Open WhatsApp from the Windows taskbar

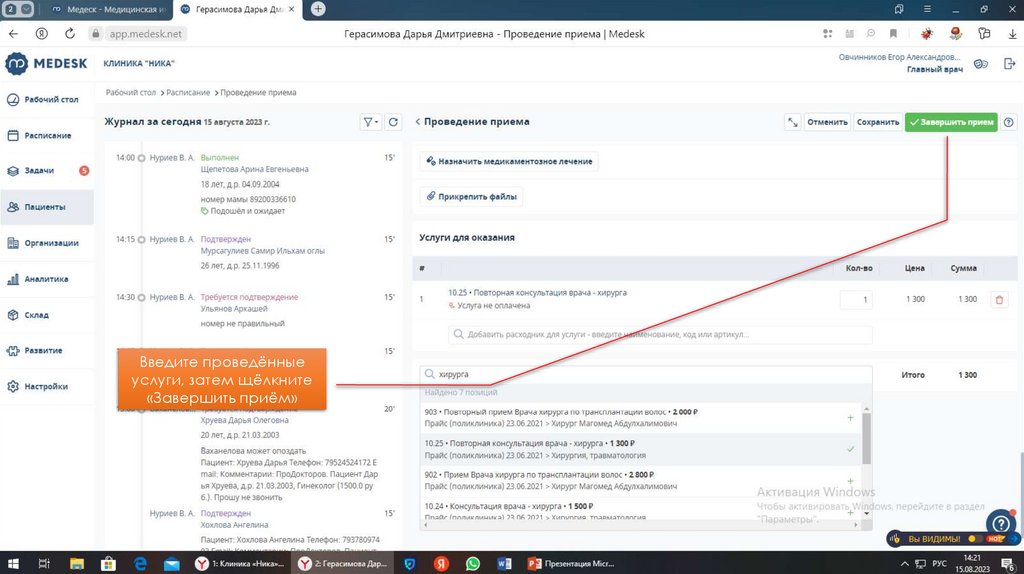point(473,564)
